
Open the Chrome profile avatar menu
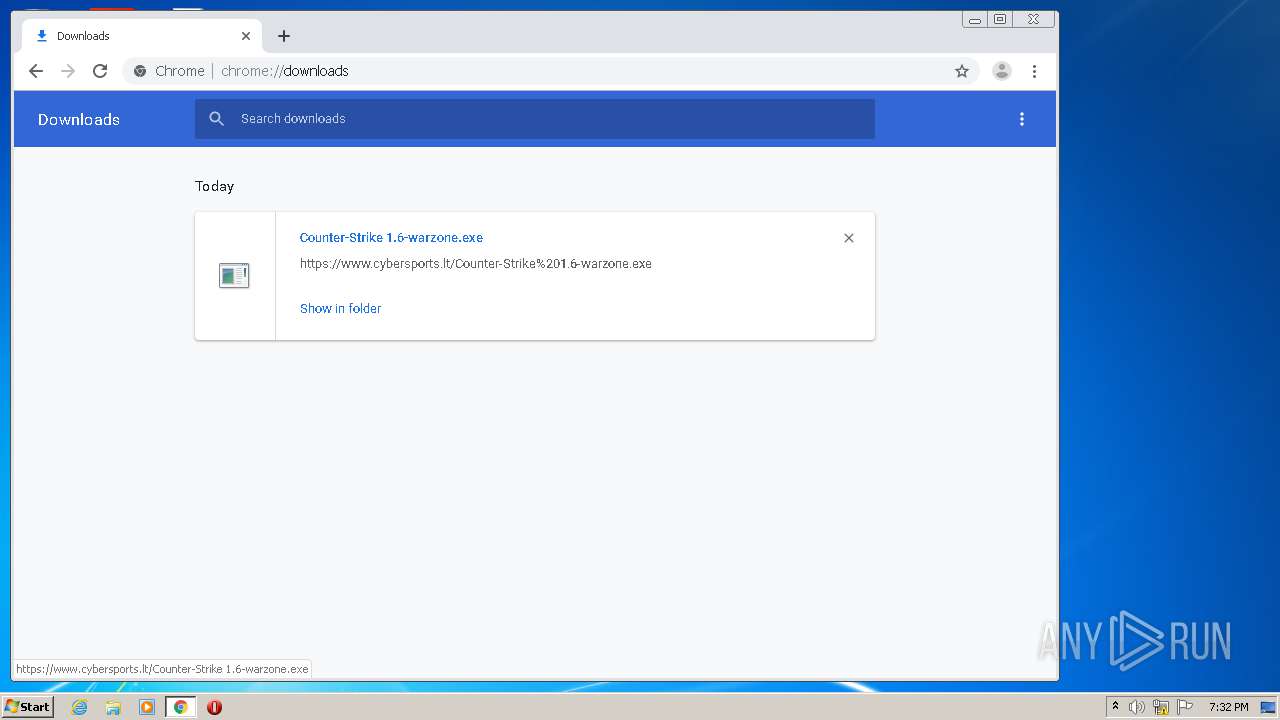(x=1002, y=71)
